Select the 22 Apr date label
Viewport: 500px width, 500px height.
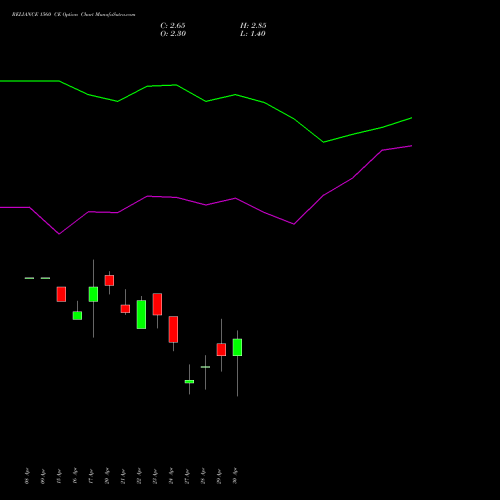coord(139,476)
